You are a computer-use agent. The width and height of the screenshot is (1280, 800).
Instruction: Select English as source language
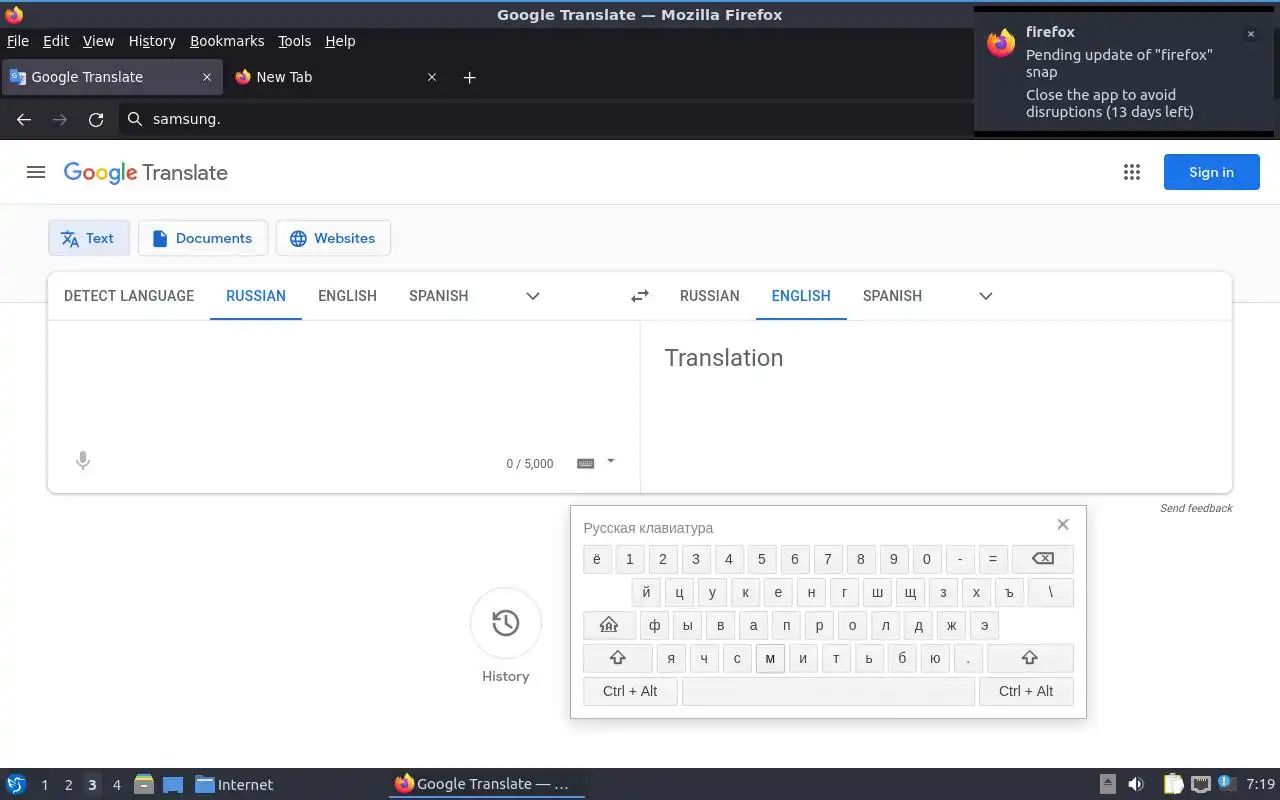[x=347, y=296]
